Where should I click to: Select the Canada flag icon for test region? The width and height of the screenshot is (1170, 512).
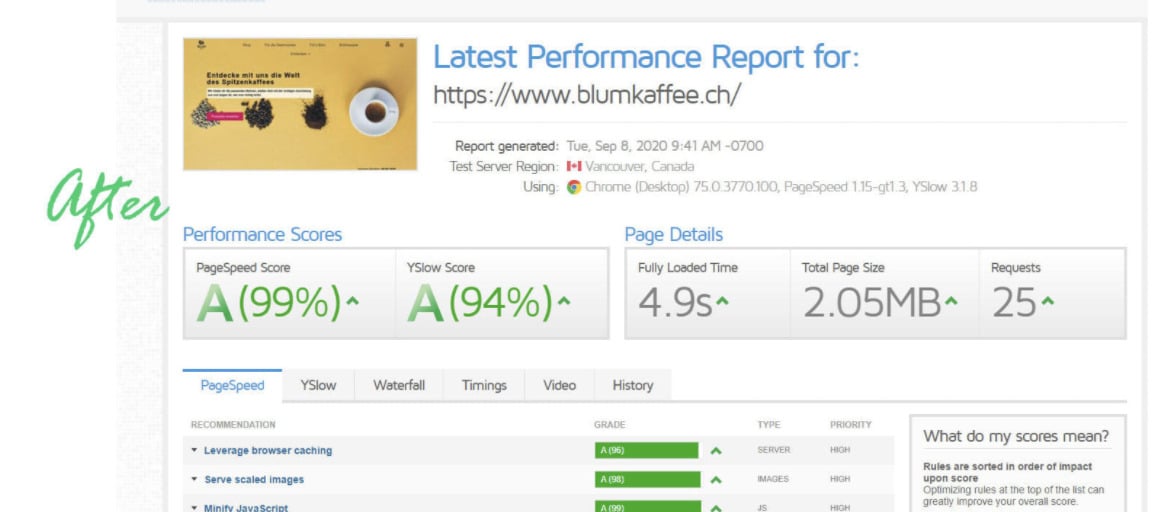(574, 166)
